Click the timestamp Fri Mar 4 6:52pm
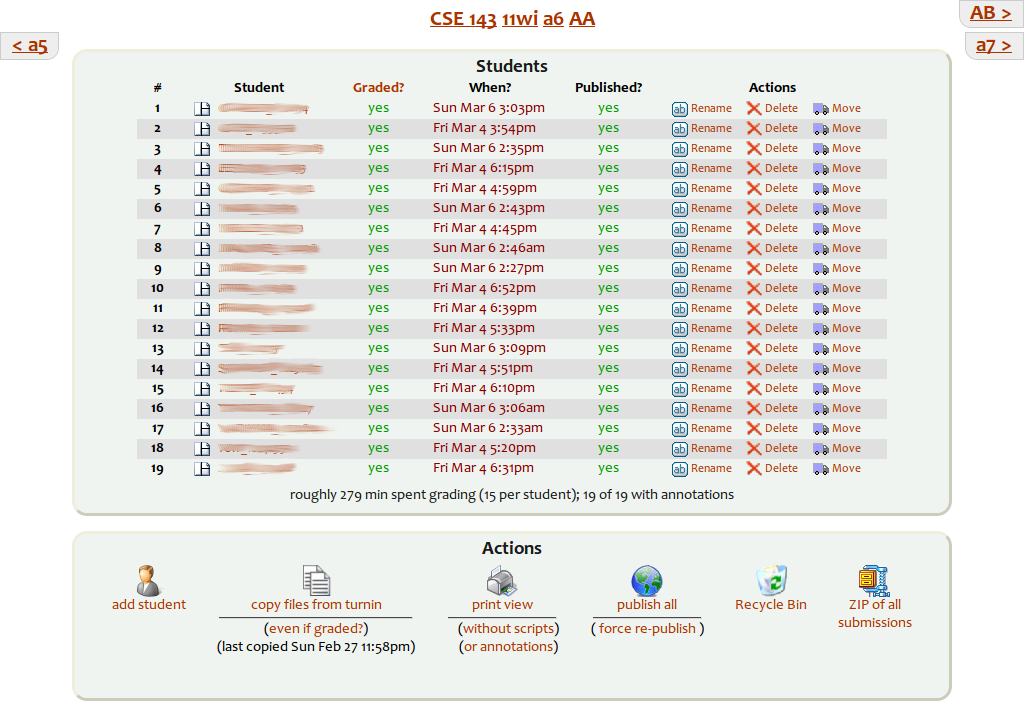1024x711 pixels. [x=484, y=288]
